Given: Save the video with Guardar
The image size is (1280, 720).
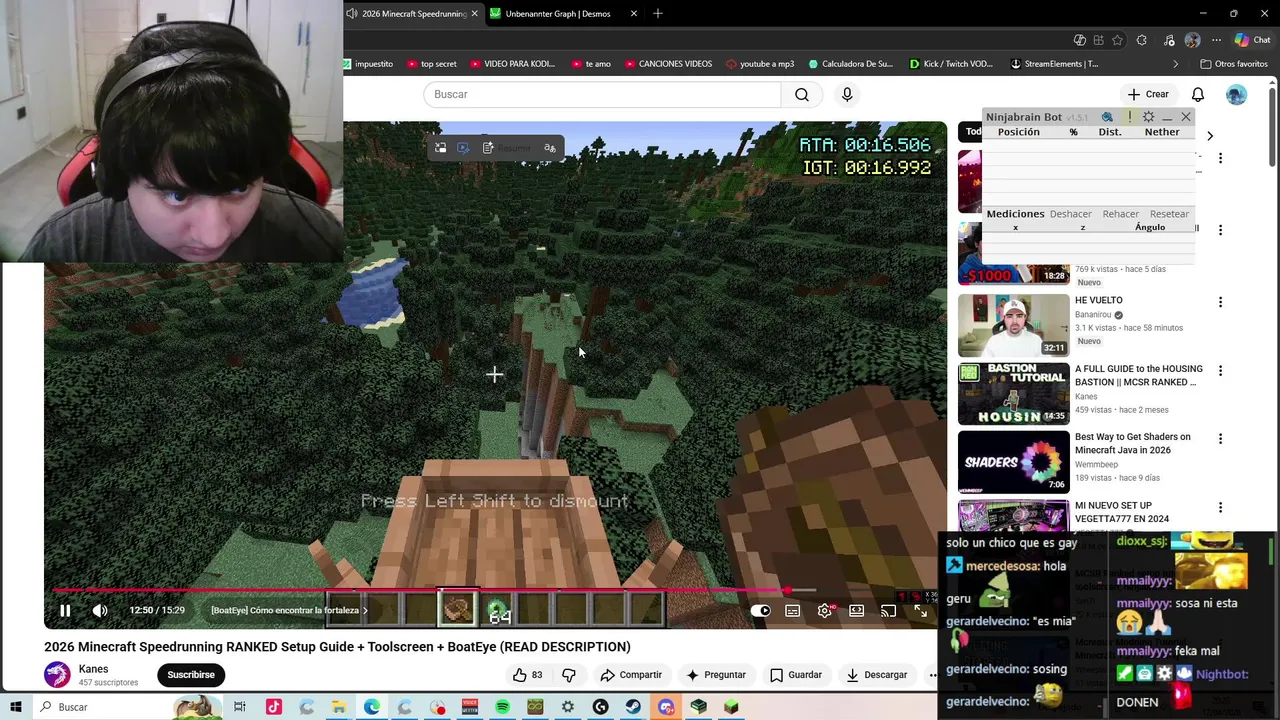Looking at the screenshot, I should (x=796, y=675).
